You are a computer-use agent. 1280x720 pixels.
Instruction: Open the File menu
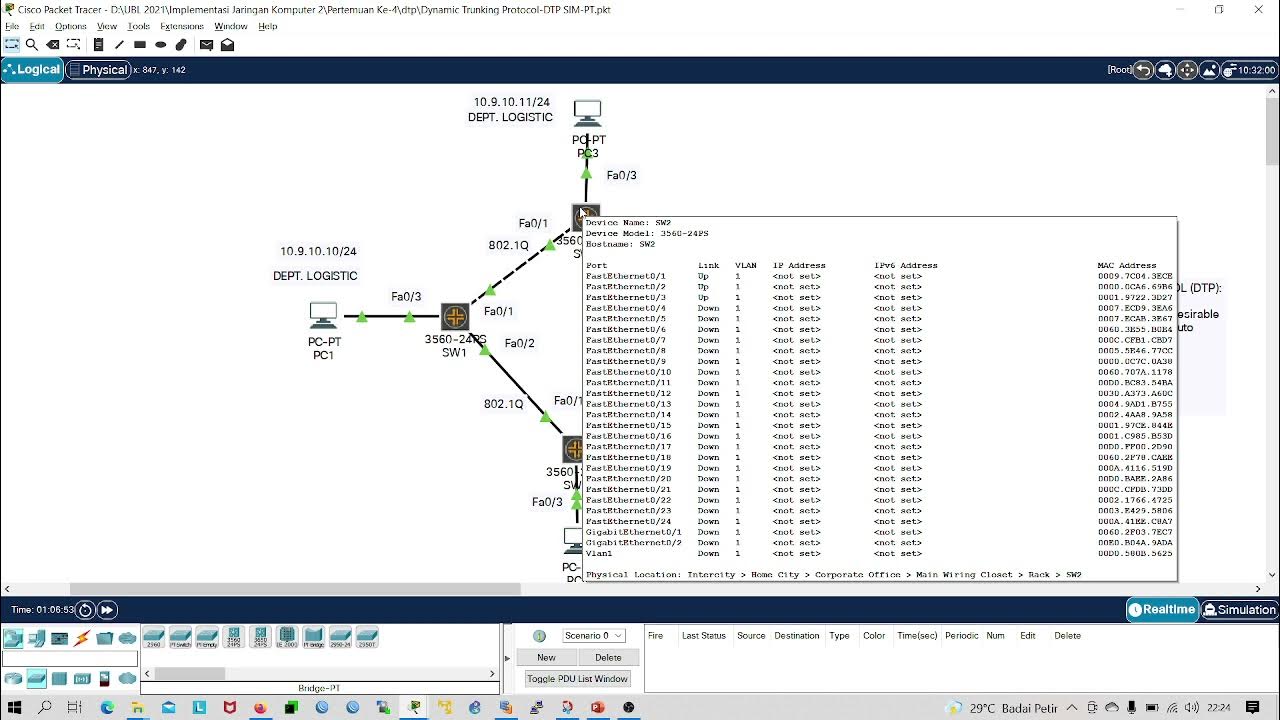[12, 26]
